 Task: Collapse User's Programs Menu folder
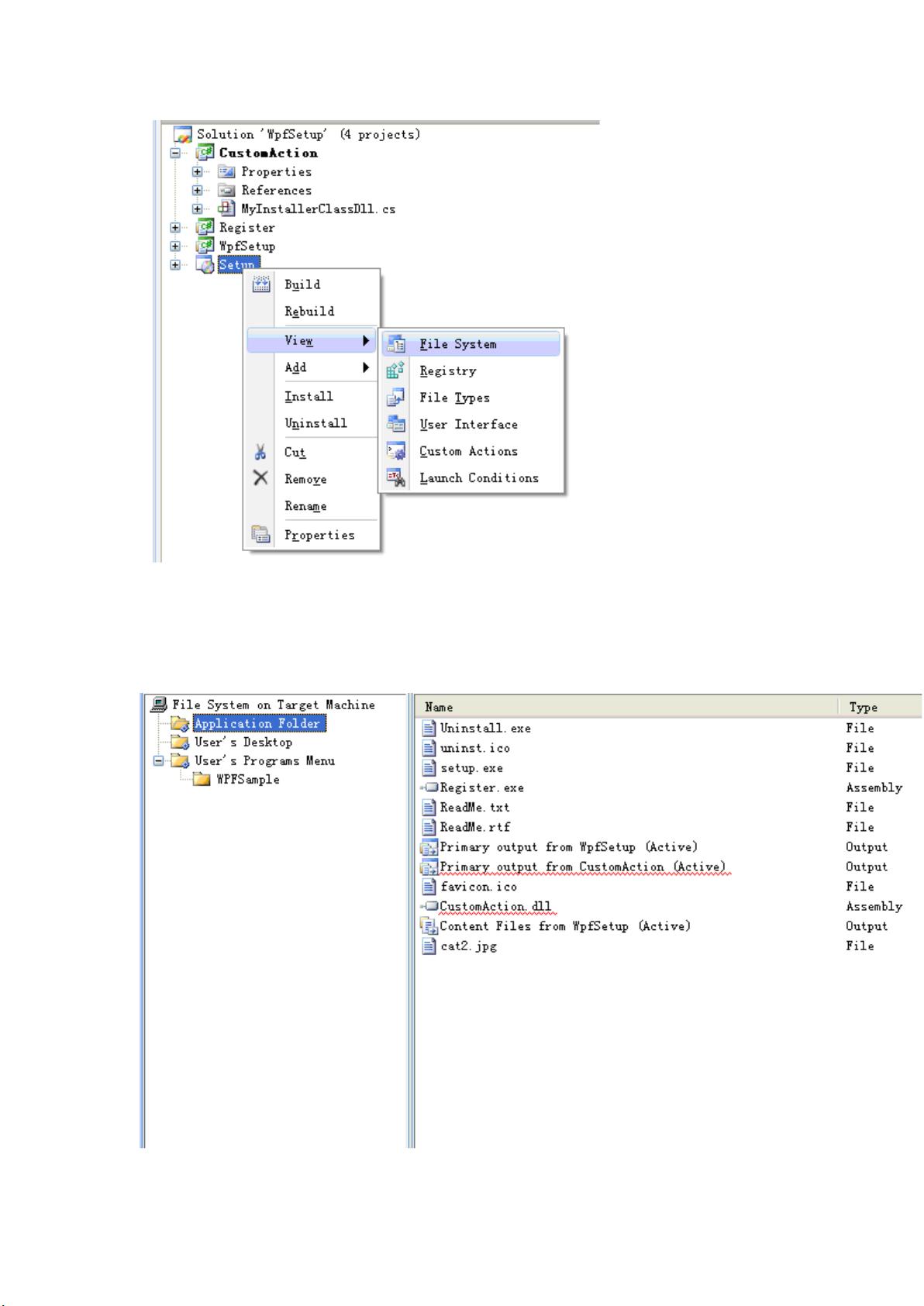[x=158, y=761]
